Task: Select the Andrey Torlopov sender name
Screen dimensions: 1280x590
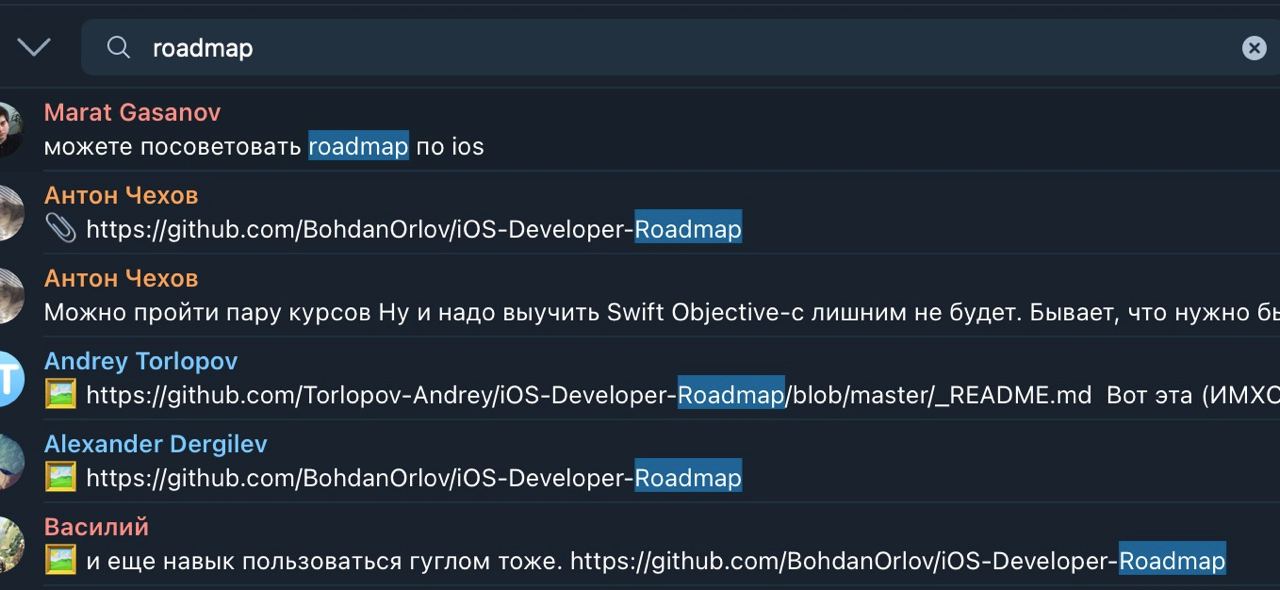Action: (x=141, y=361)
